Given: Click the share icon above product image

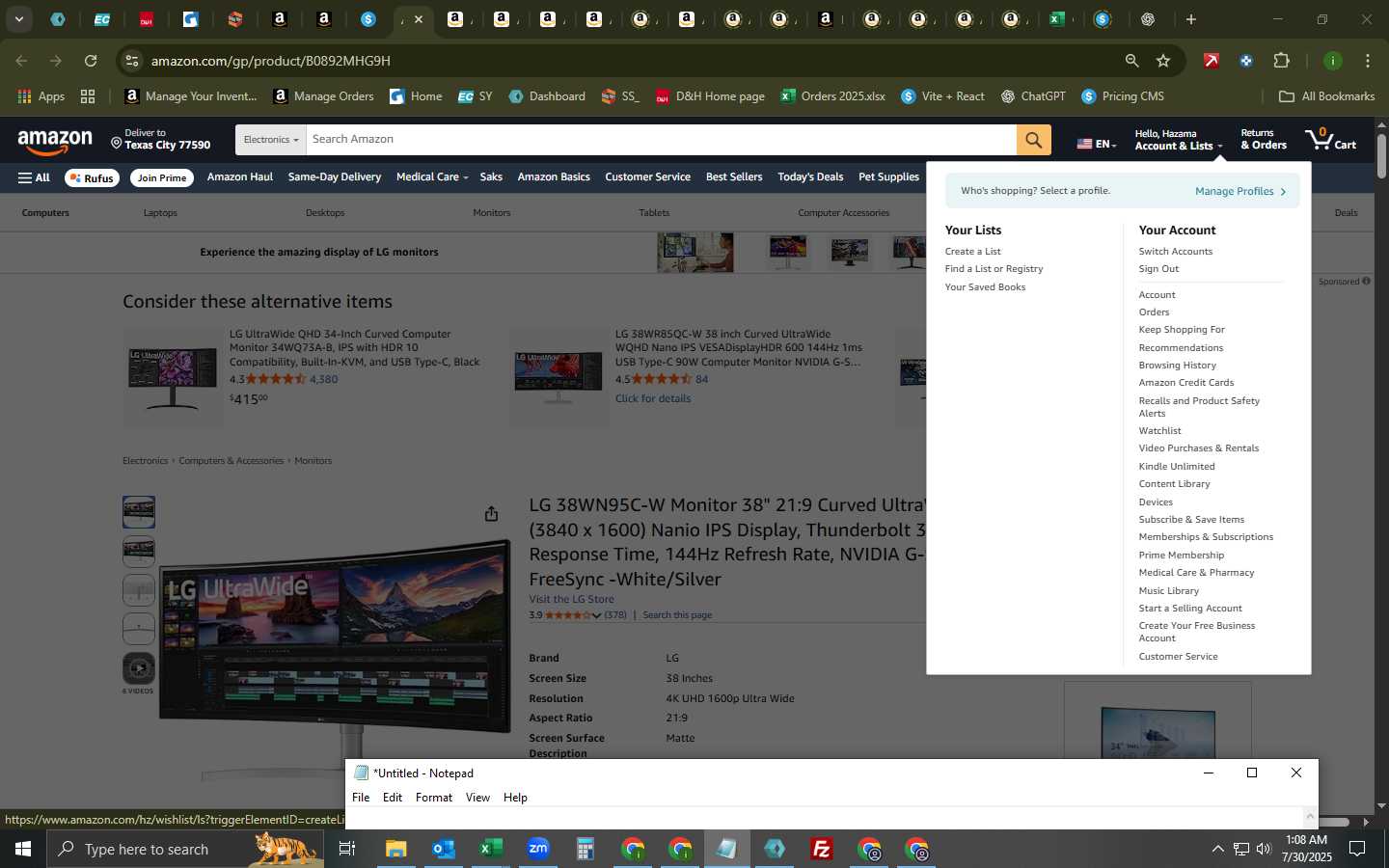Looking at the screenshot, I should pos(491,513).
